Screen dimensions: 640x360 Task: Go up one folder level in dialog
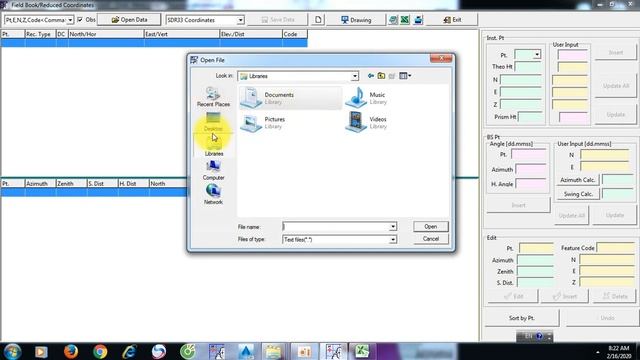[x=381, y=76]
